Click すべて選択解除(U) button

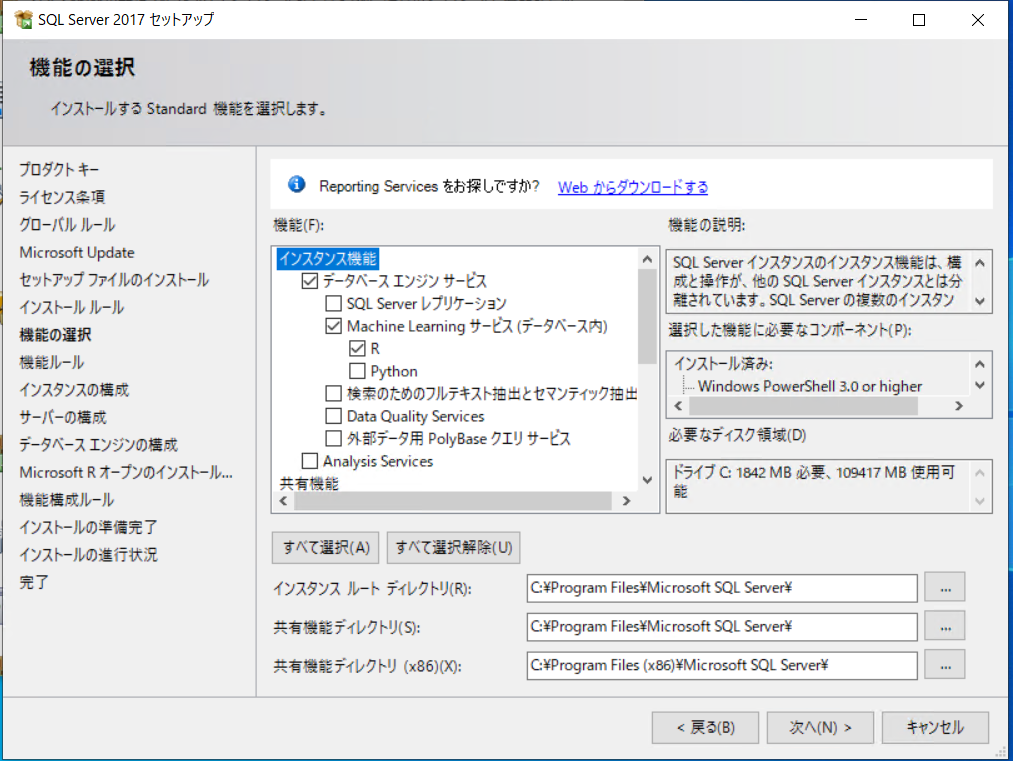pyautogui.click(x=454, y=548)
